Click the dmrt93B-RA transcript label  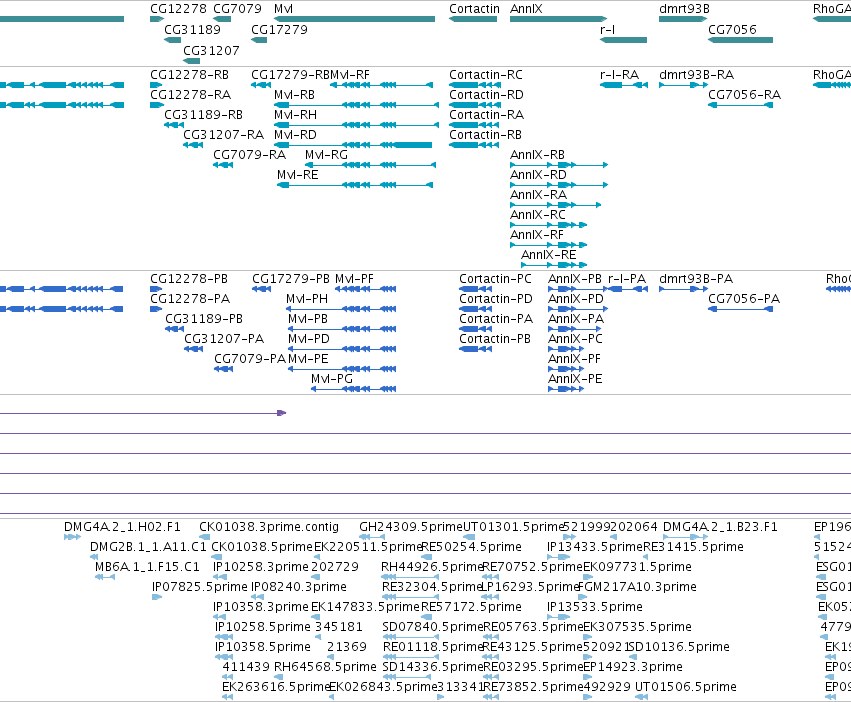click(696, 74)
